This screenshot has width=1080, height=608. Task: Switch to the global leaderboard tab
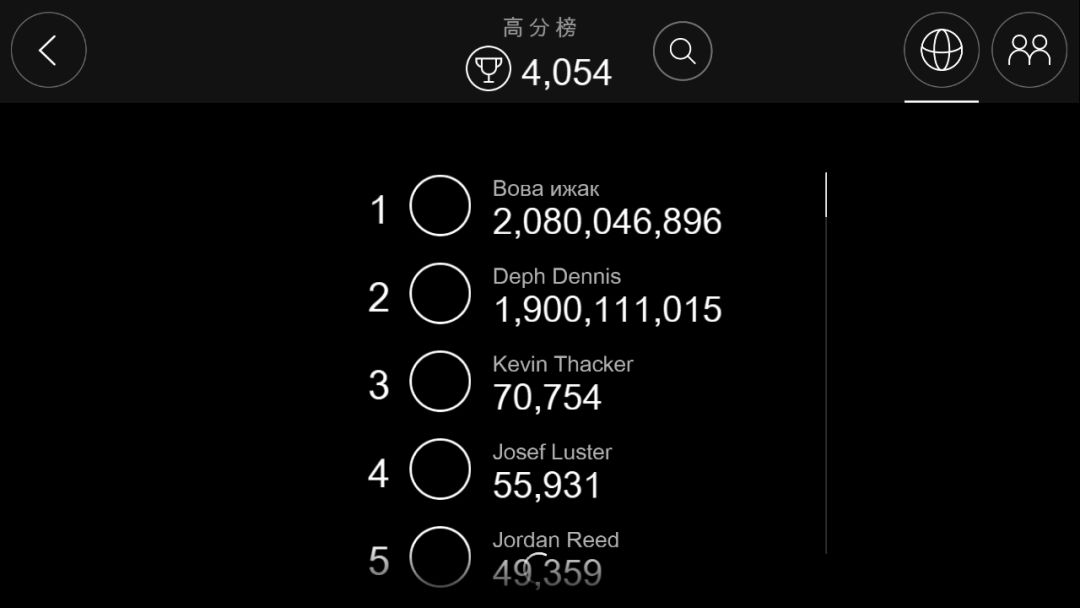941,50
